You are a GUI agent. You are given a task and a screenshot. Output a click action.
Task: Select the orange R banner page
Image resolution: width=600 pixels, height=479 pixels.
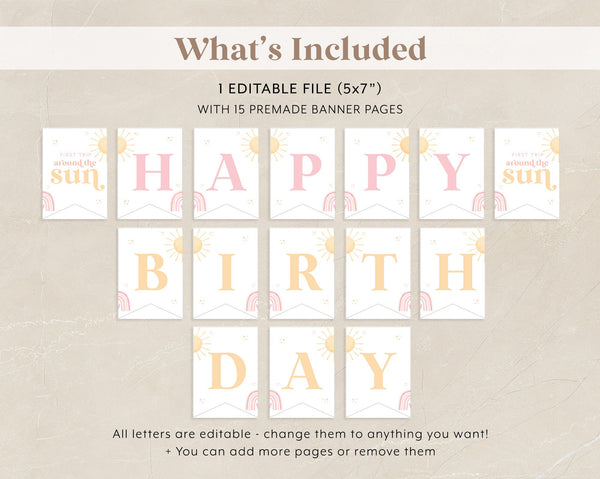(x=302, y=273)
